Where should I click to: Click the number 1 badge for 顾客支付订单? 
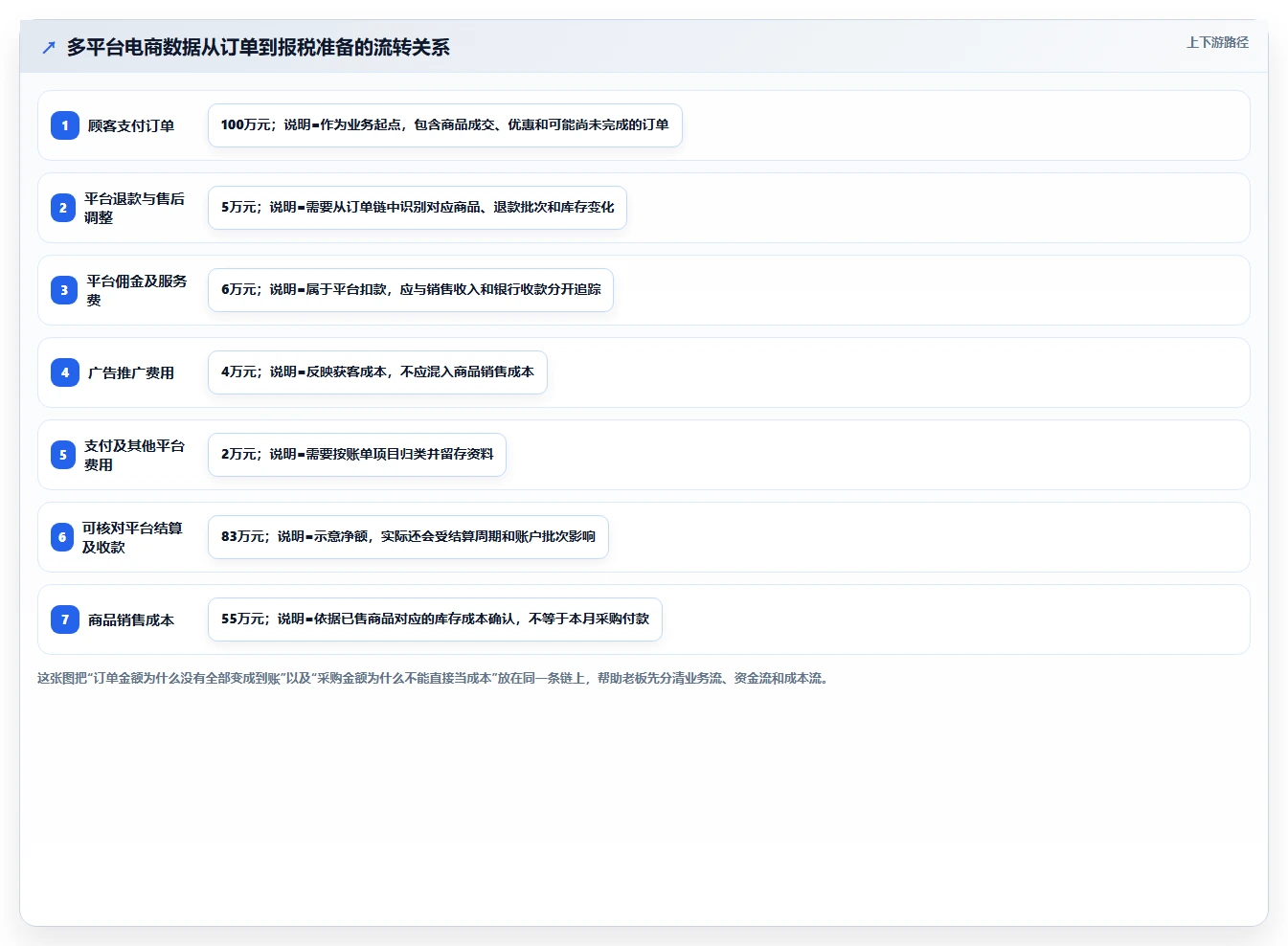pyautogui.click(x=64, y=125)
